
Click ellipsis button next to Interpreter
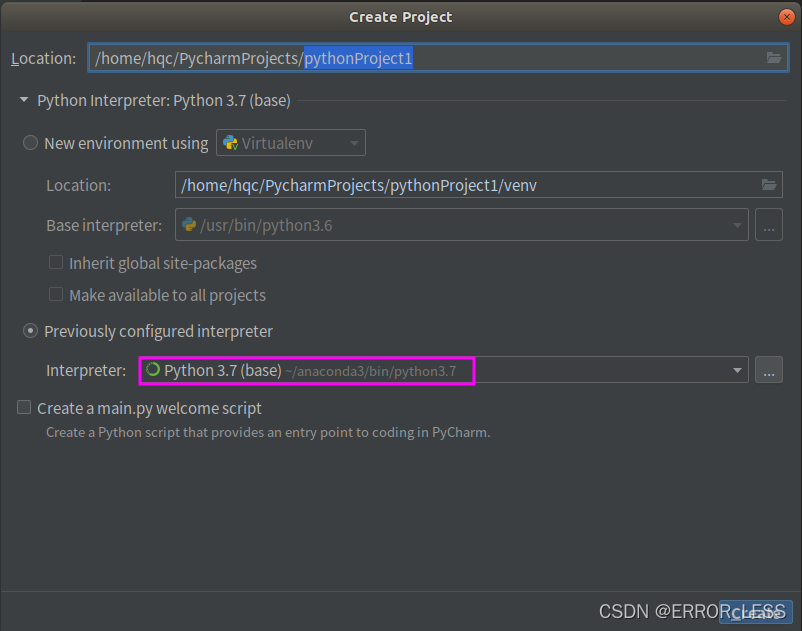point(769,370)
